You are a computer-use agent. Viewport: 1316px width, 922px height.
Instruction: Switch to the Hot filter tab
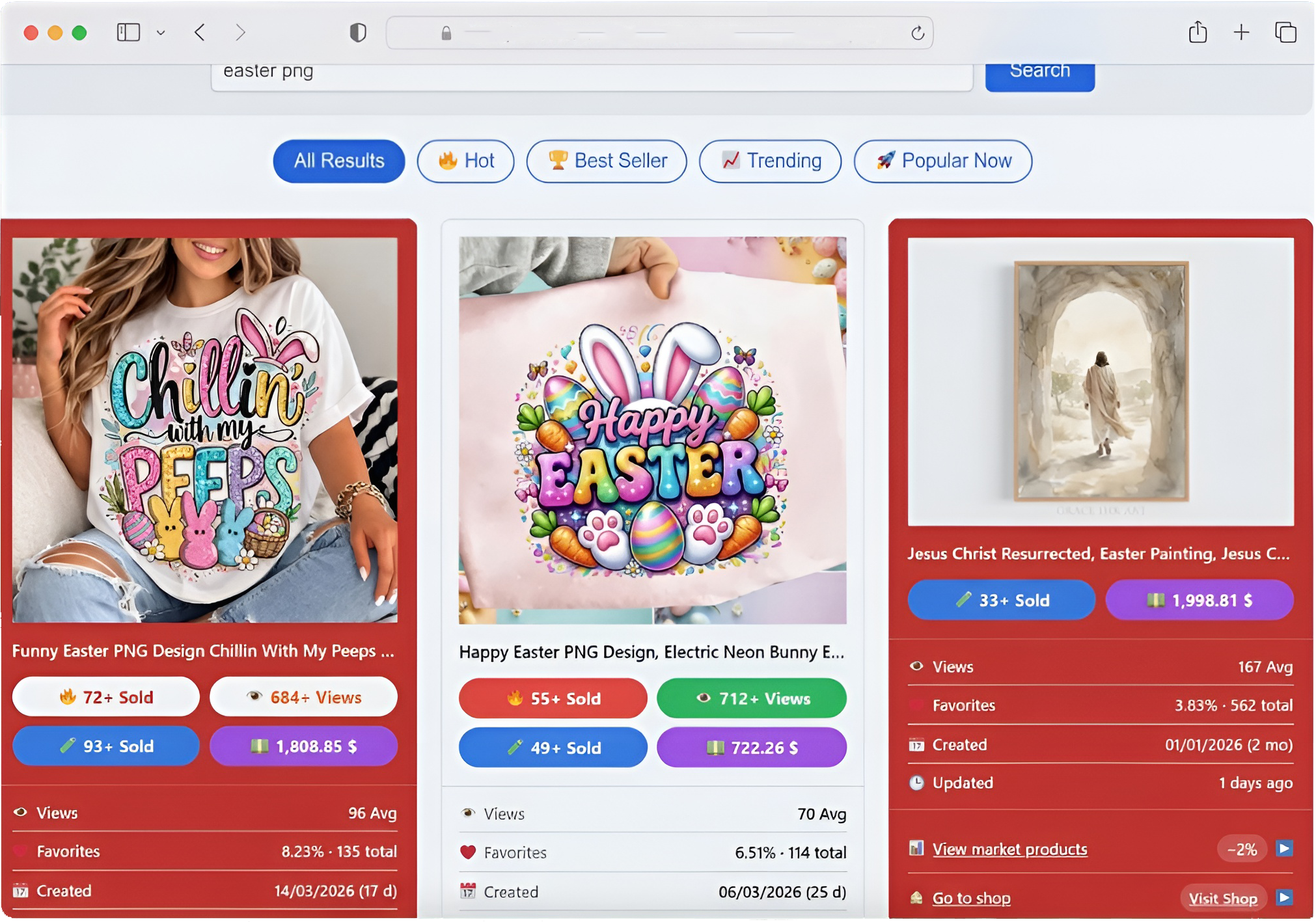(466, 161)
